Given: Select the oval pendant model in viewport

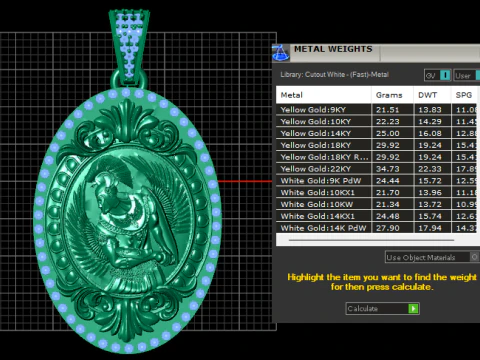Looking at the screenshot, I should click(127, 220).
